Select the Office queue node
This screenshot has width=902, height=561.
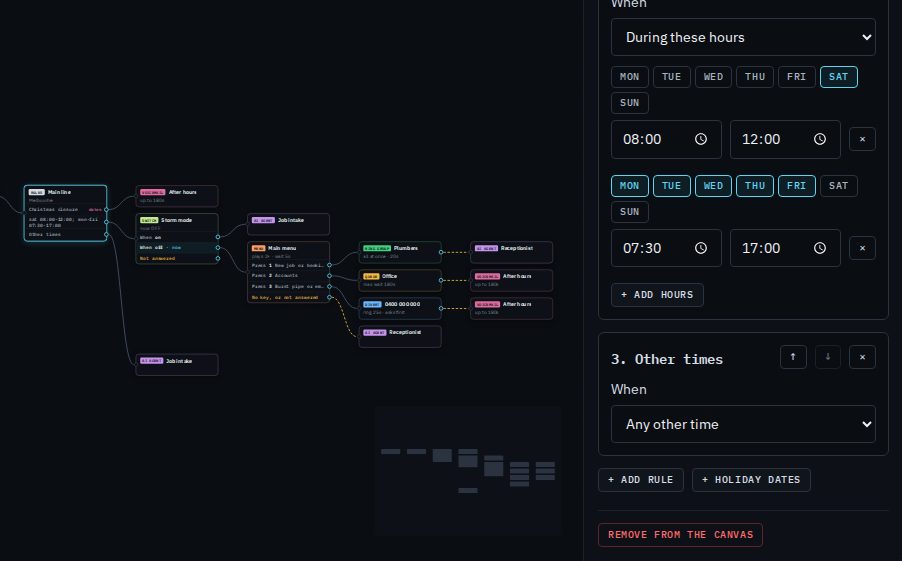tap(400, 280)
